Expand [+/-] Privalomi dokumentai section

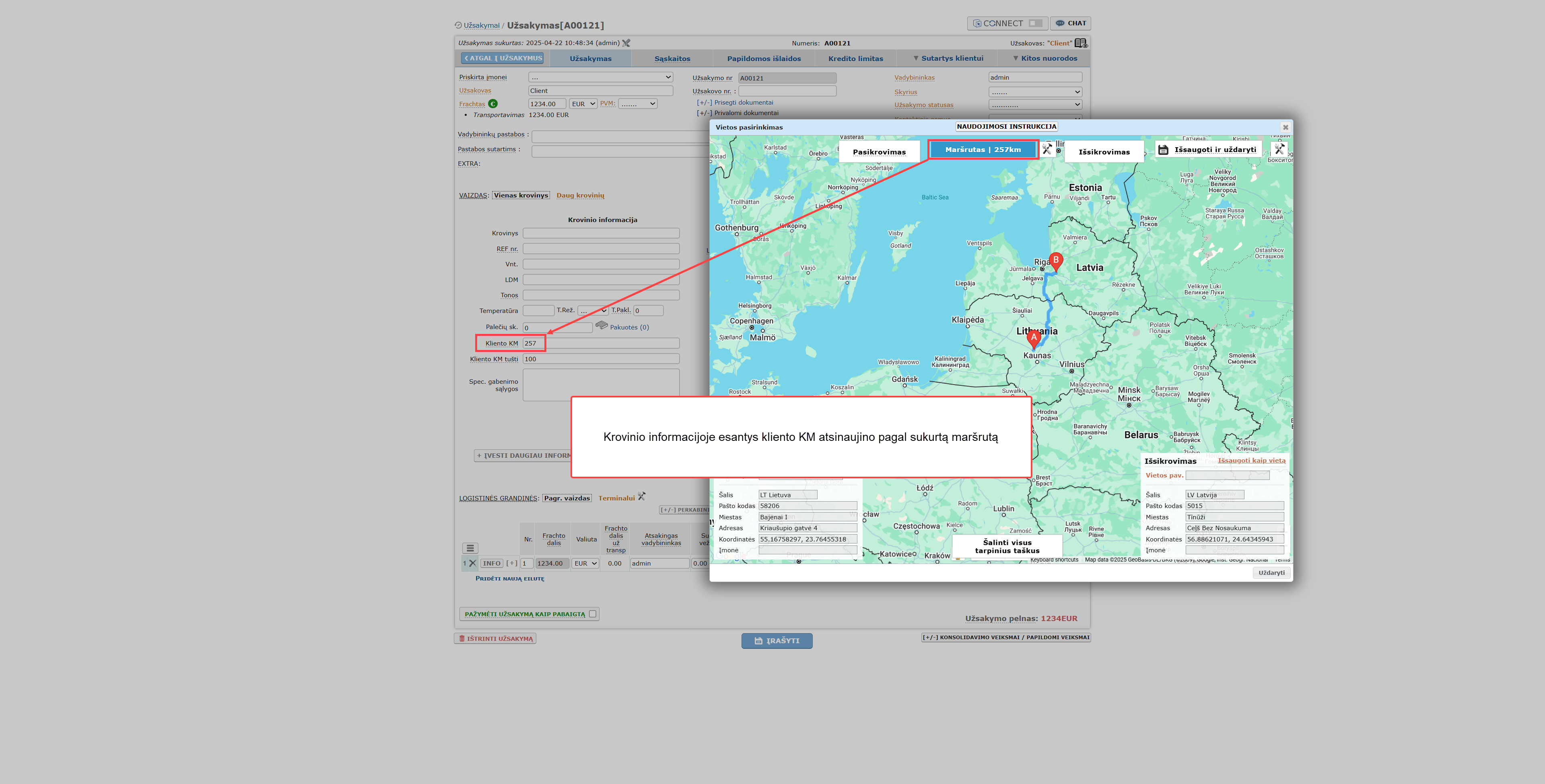pyautogui.click(x=738, y=113)
